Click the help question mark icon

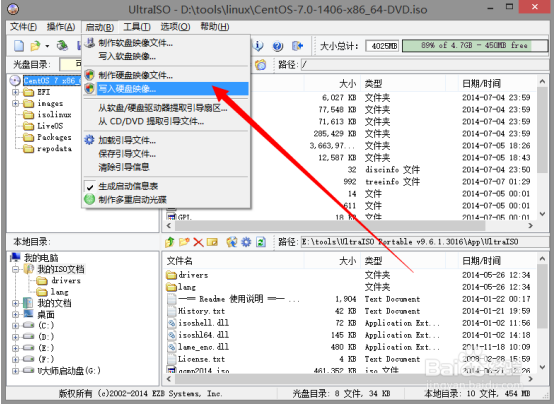278,46
